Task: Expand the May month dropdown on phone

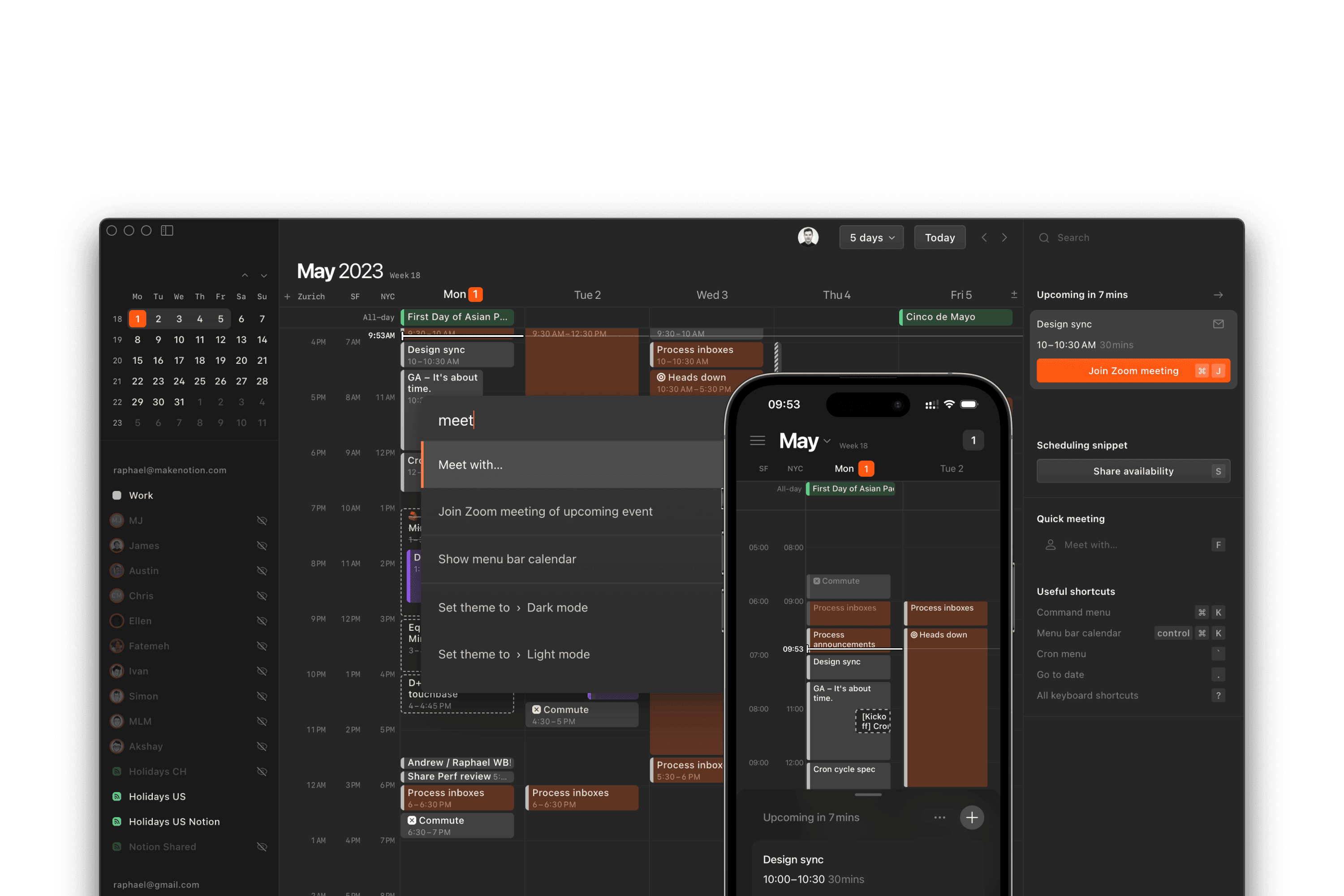Action: tap(827, 441)
